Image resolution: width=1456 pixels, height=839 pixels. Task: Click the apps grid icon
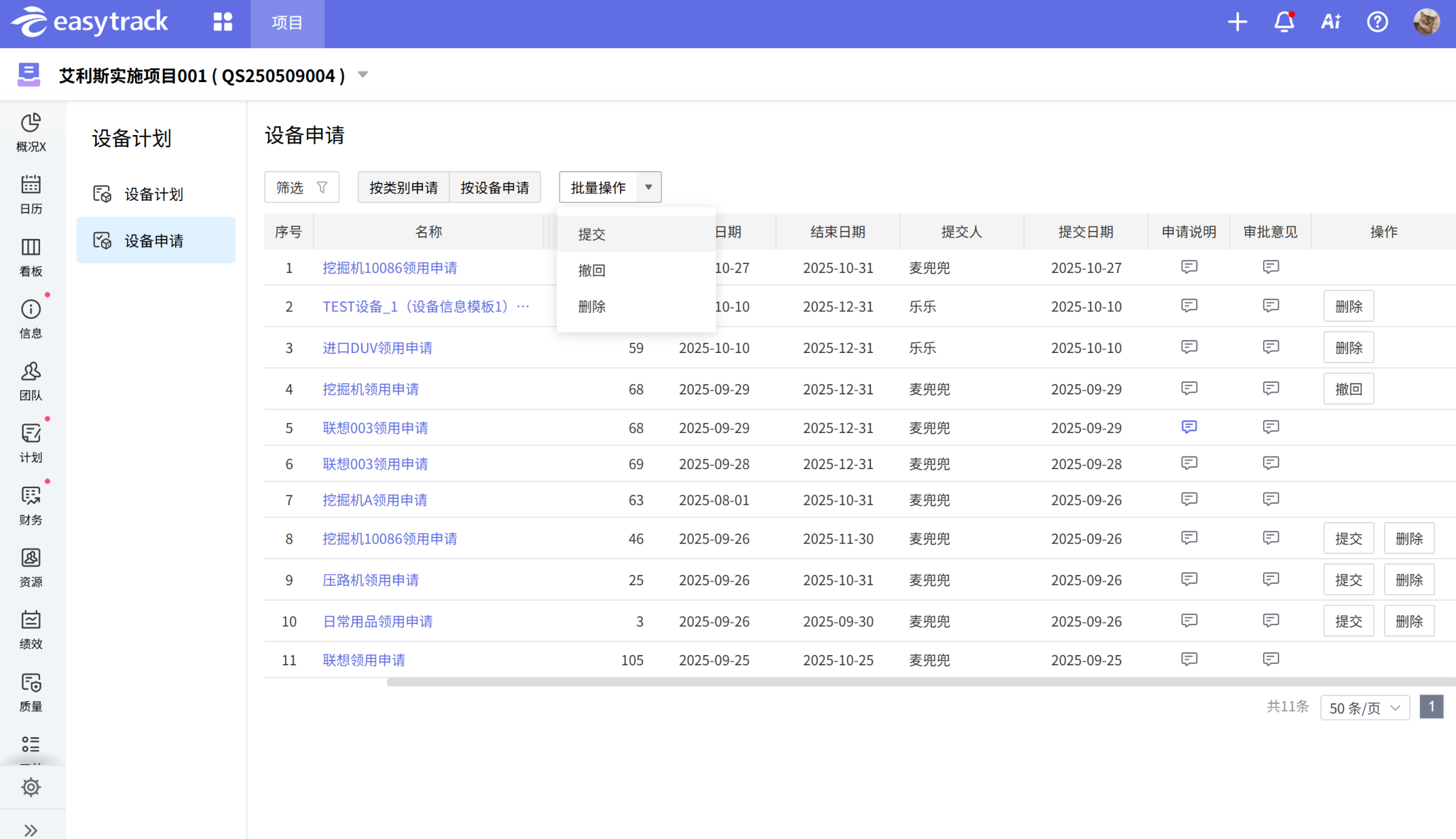[x=223, y=22]
